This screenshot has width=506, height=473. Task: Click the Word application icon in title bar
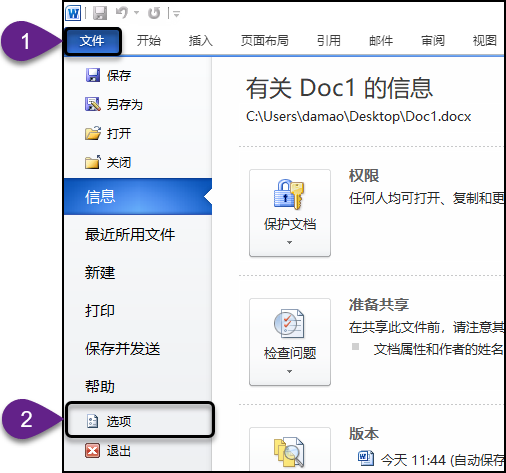(73, 13)
